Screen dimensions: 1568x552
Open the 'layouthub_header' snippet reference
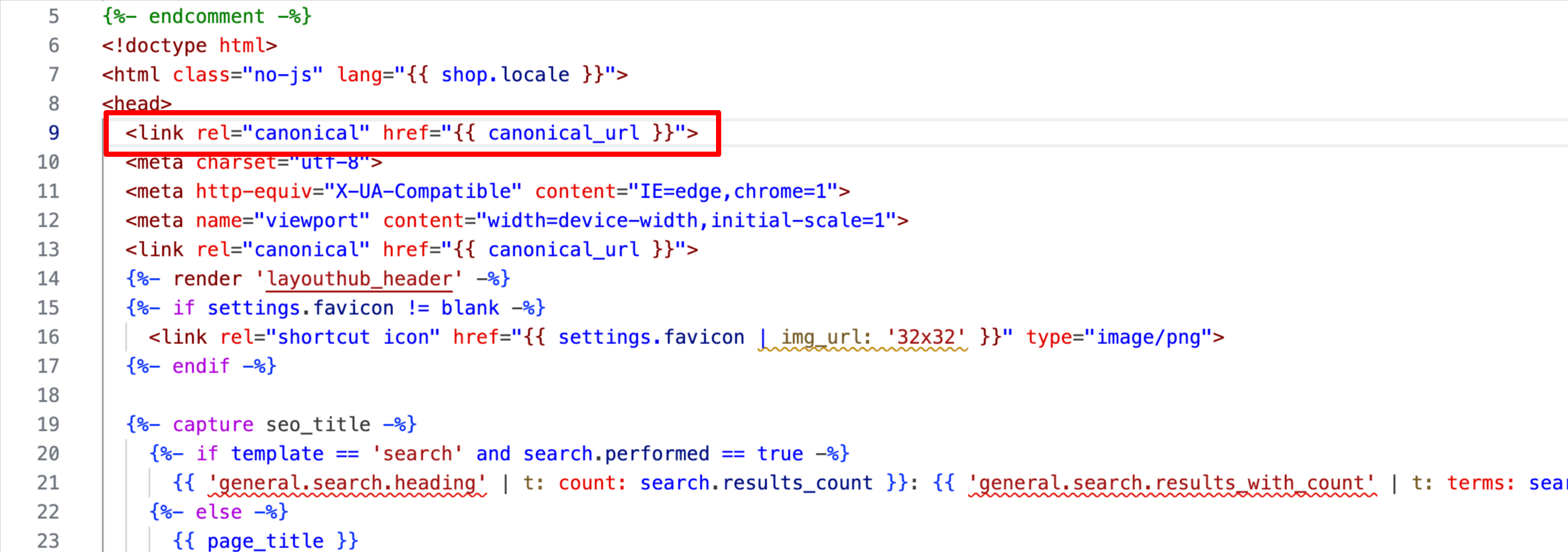pos(359,279)
